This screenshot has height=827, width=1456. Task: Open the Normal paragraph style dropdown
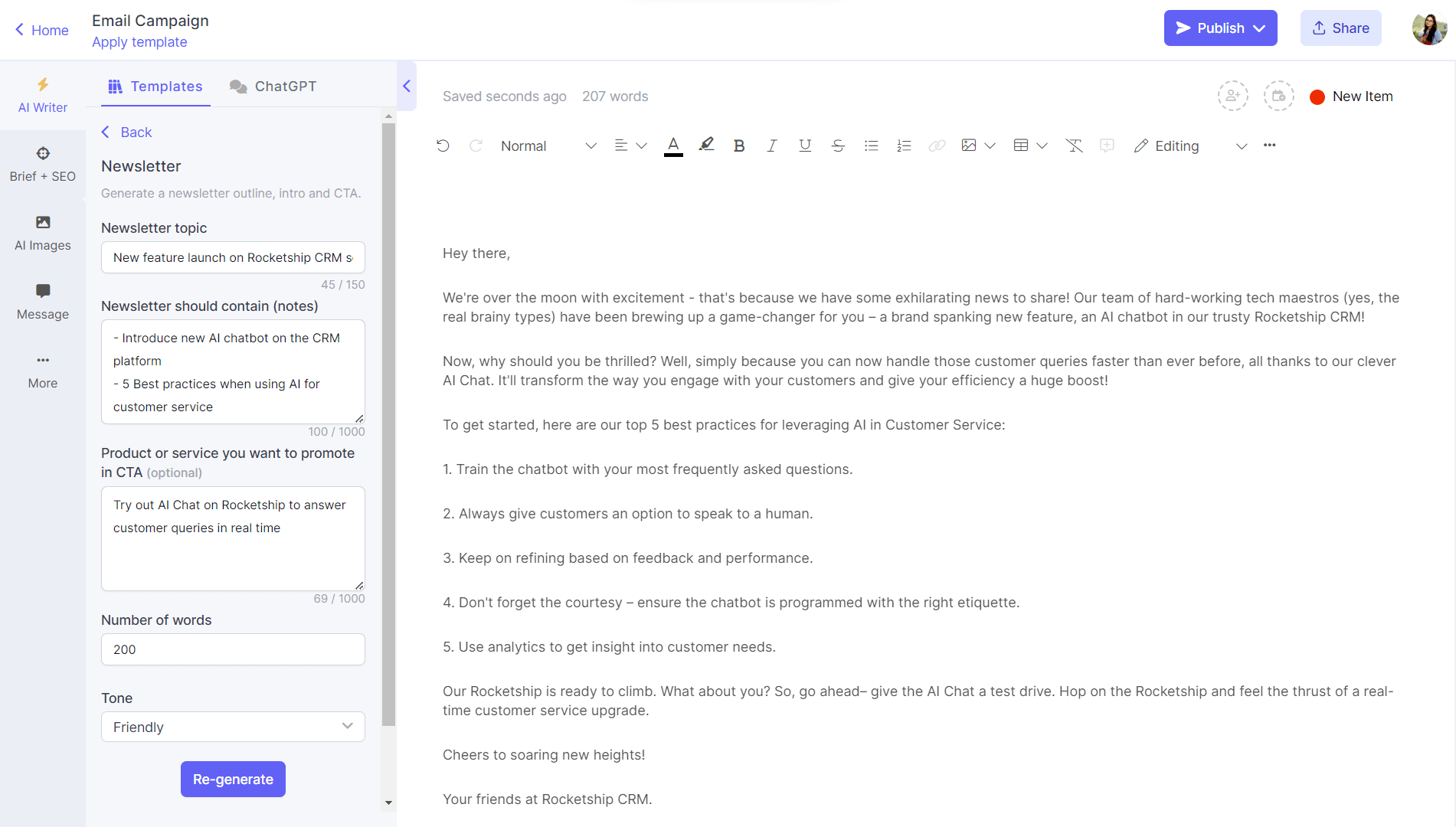pyautogui.click(x=548, y=145)
